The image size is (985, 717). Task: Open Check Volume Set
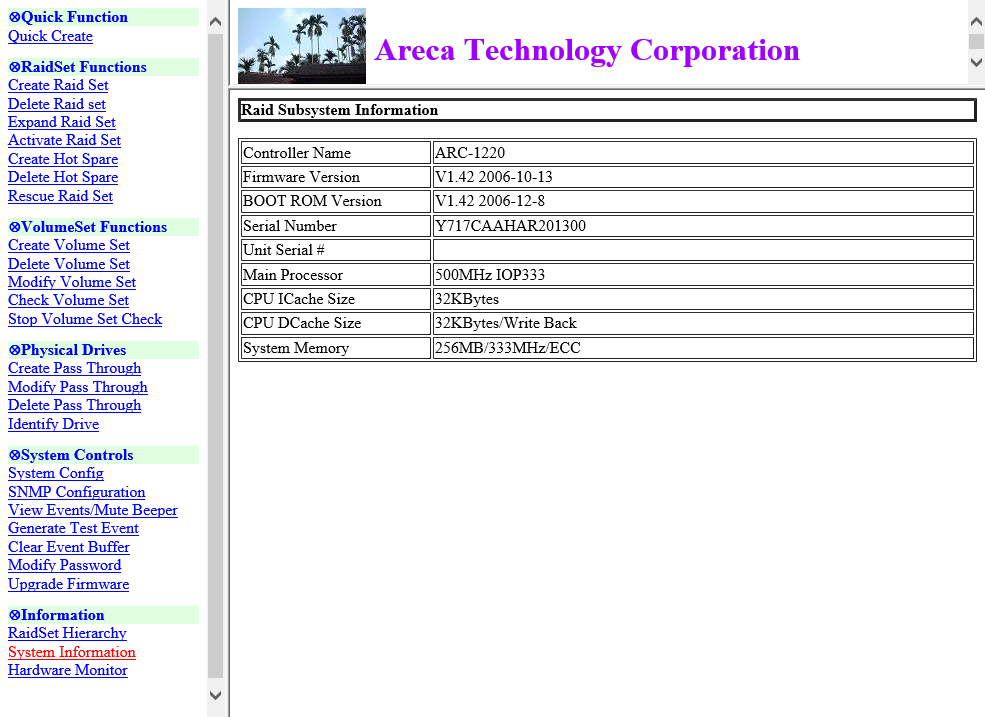point(68,300)
